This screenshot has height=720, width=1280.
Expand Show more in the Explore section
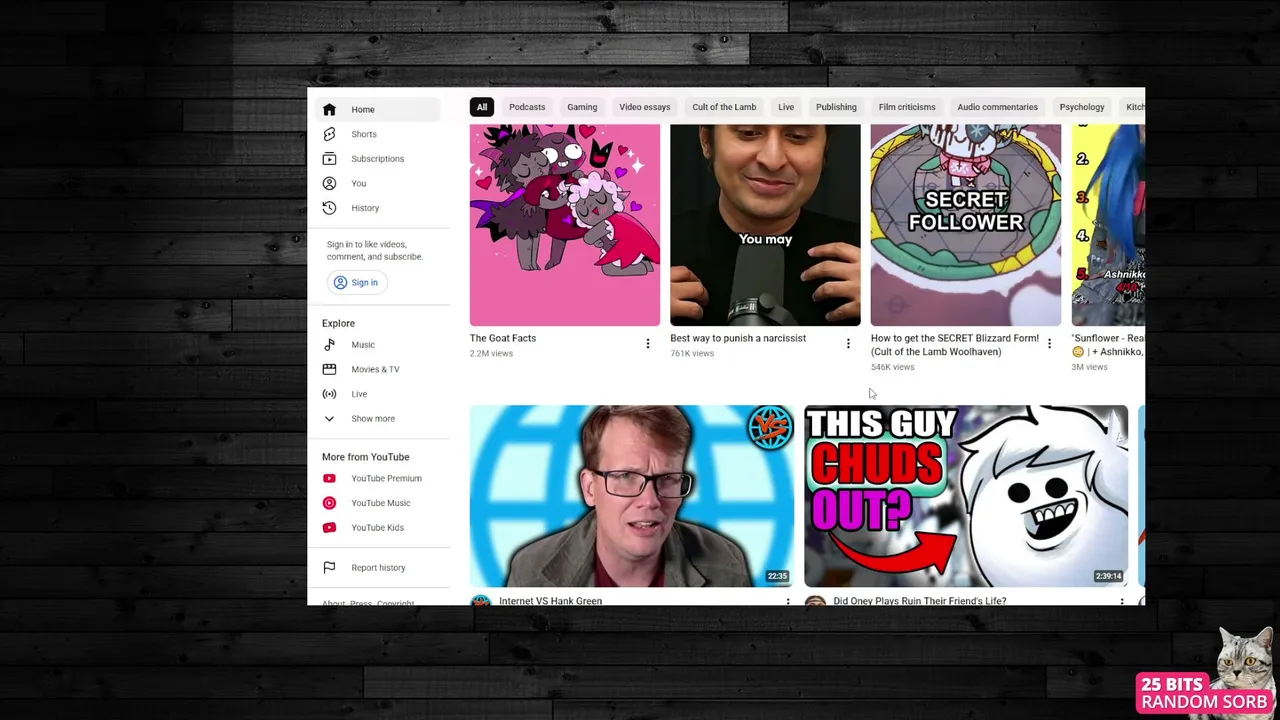click(x=372, y=418)
